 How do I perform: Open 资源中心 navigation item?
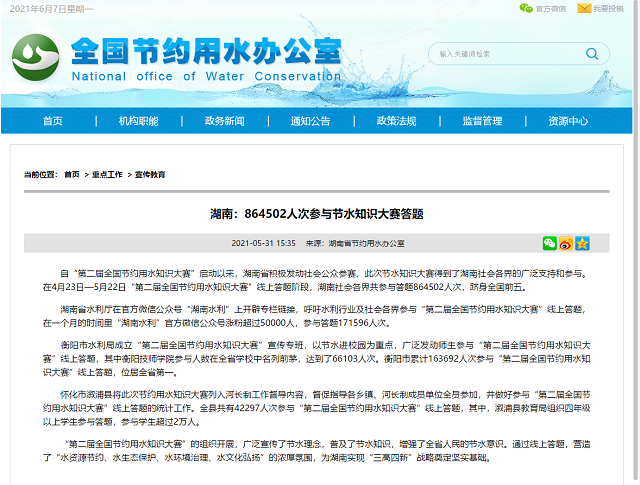(568, 121)
